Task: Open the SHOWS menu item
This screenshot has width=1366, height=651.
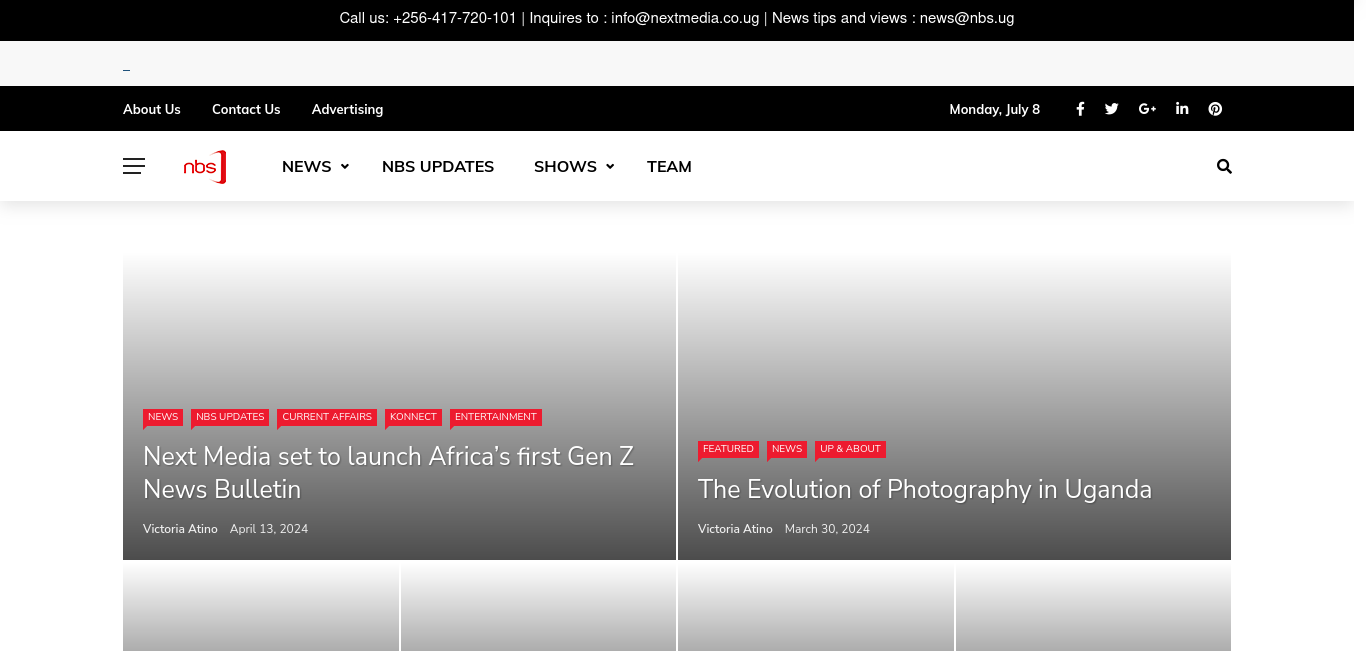Action: pos(565,167)
